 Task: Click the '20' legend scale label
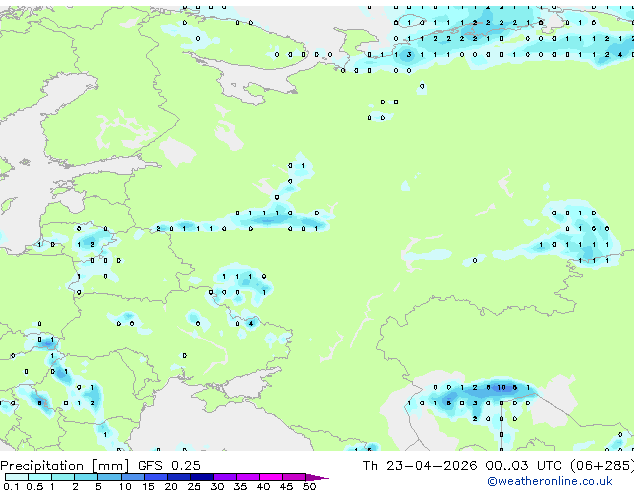click(171, 486)
